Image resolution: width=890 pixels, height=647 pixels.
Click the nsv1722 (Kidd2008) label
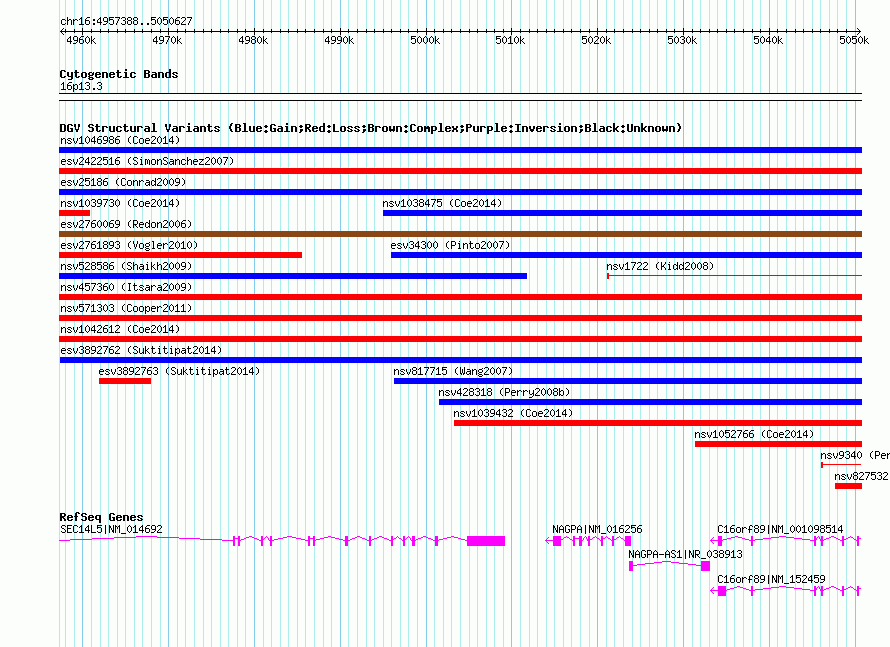[660, 266]
